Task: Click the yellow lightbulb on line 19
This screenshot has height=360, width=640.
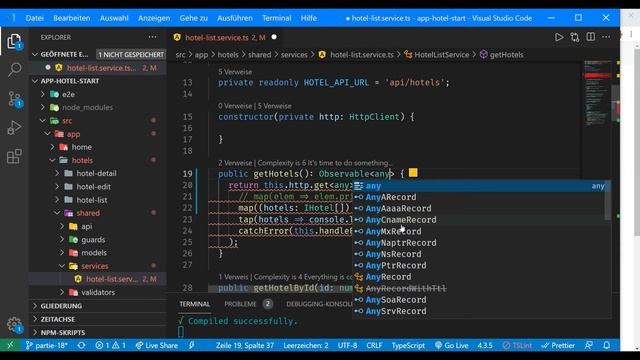Action: point(413,173)
